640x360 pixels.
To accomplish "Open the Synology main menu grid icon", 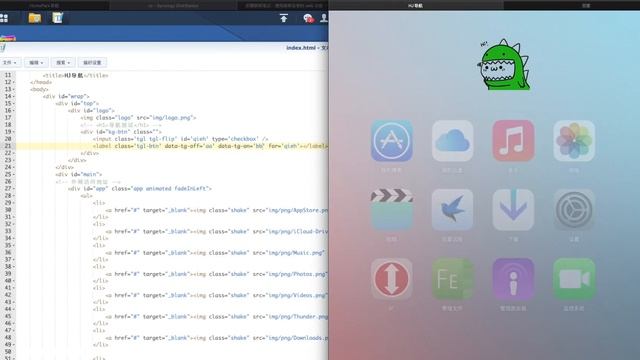I will point(4,18).
